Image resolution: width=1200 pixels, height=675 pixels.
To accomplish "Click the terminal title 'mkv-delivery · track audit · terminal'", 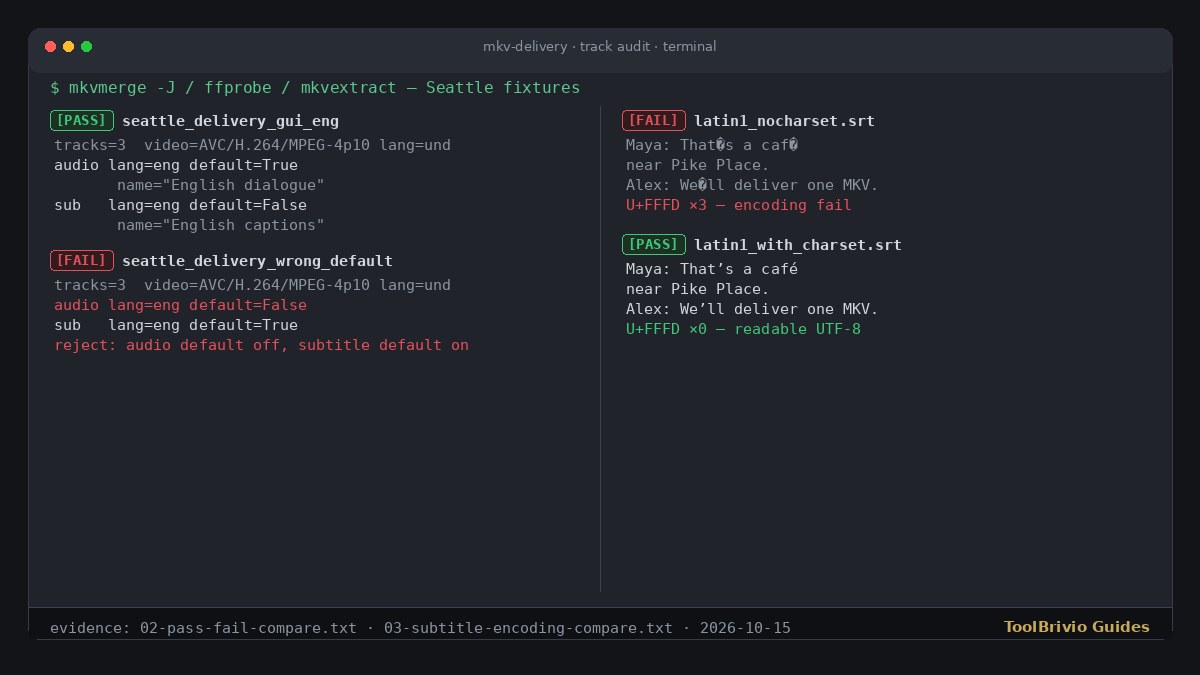I will pyautogui.click(x=600, y=47).
